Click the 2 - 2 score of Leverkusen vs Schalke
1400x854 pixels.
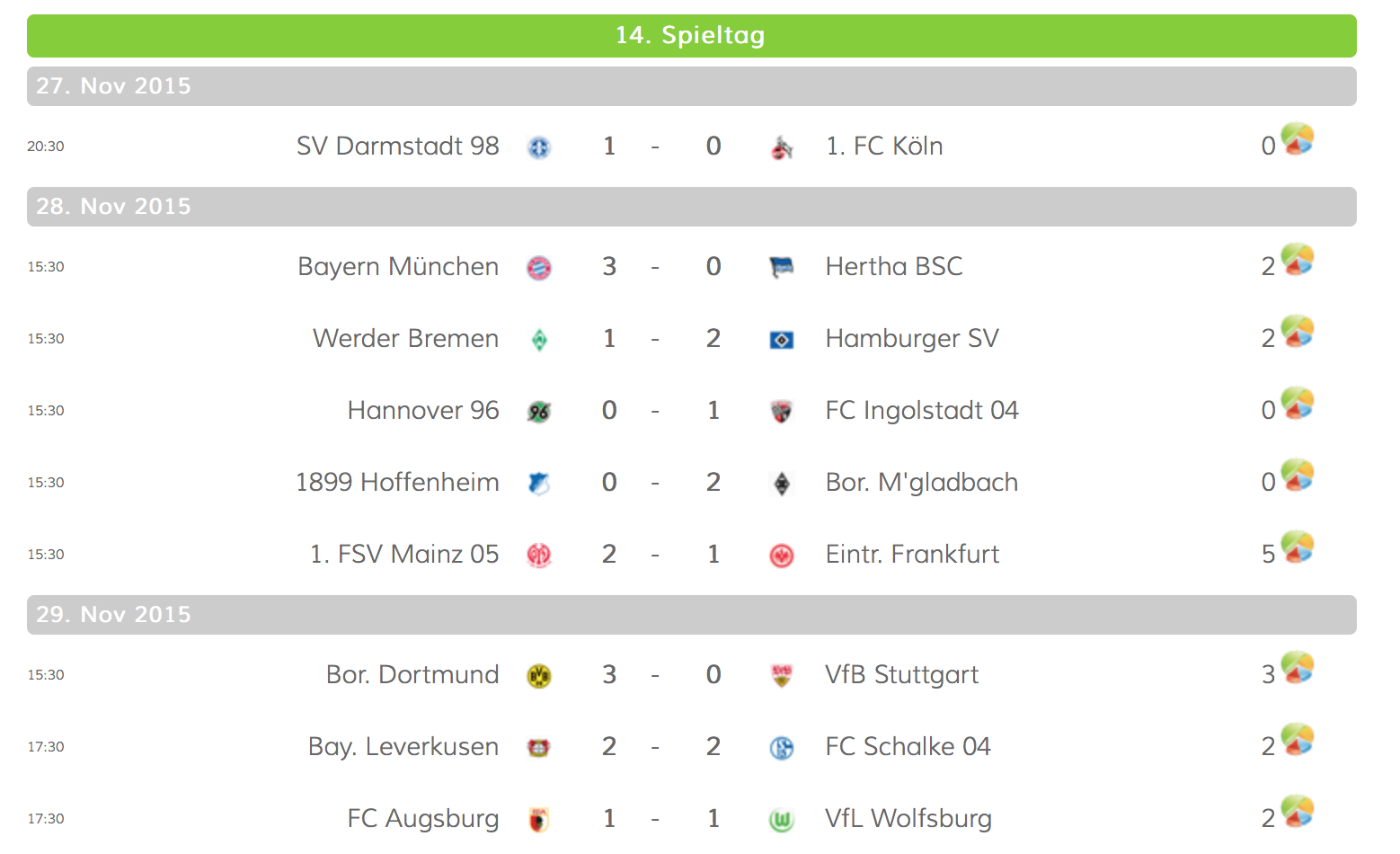[660, 746]
